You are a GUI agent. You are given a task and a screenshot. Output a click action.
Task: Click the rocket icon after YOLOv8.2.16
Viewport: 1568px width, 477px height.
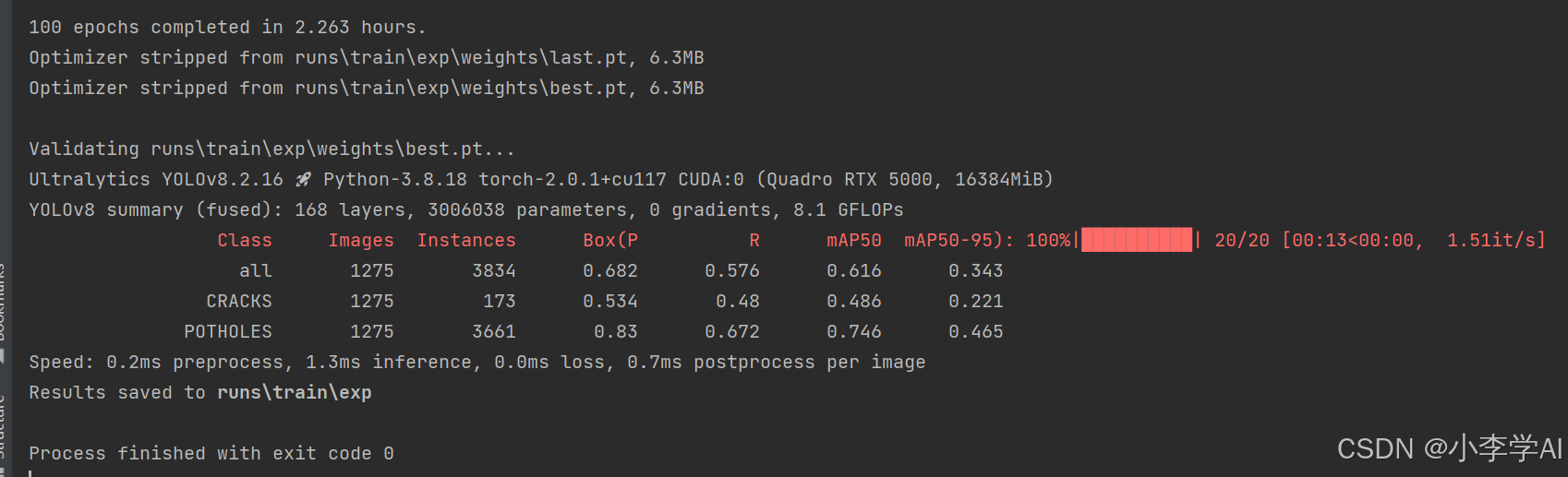click(303, 179)
